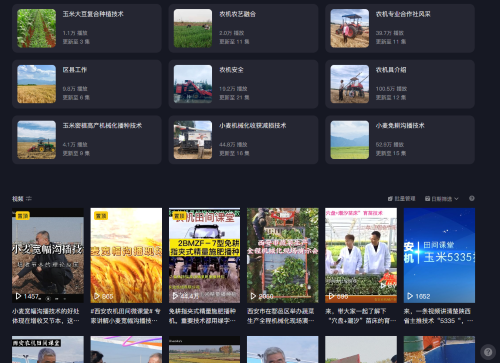Click the 更新至 15 集 text
This screenshot has height=363, width=500.
click(391, 153)
